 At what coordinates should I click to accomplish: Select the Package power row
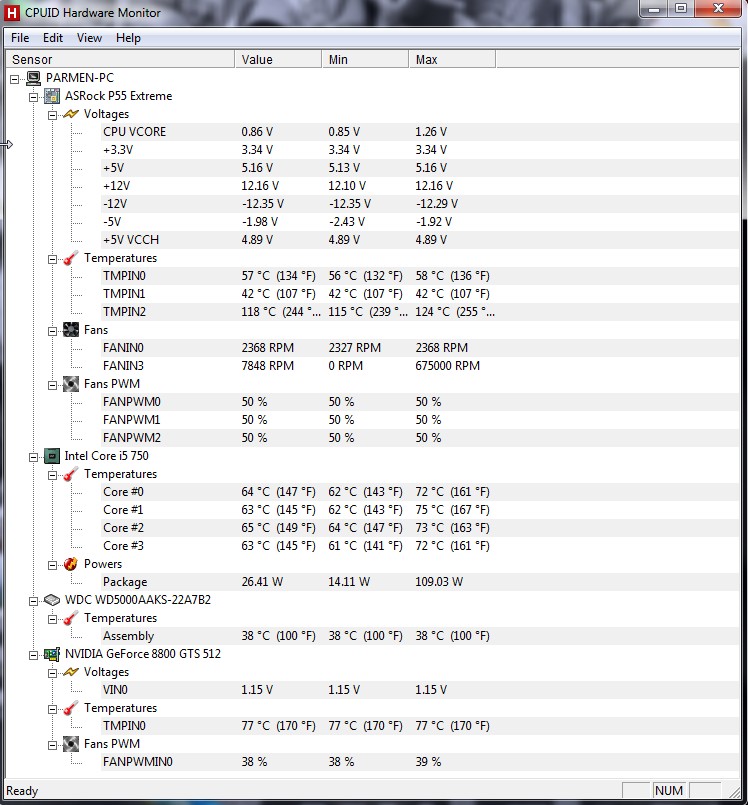click(420, 582)
